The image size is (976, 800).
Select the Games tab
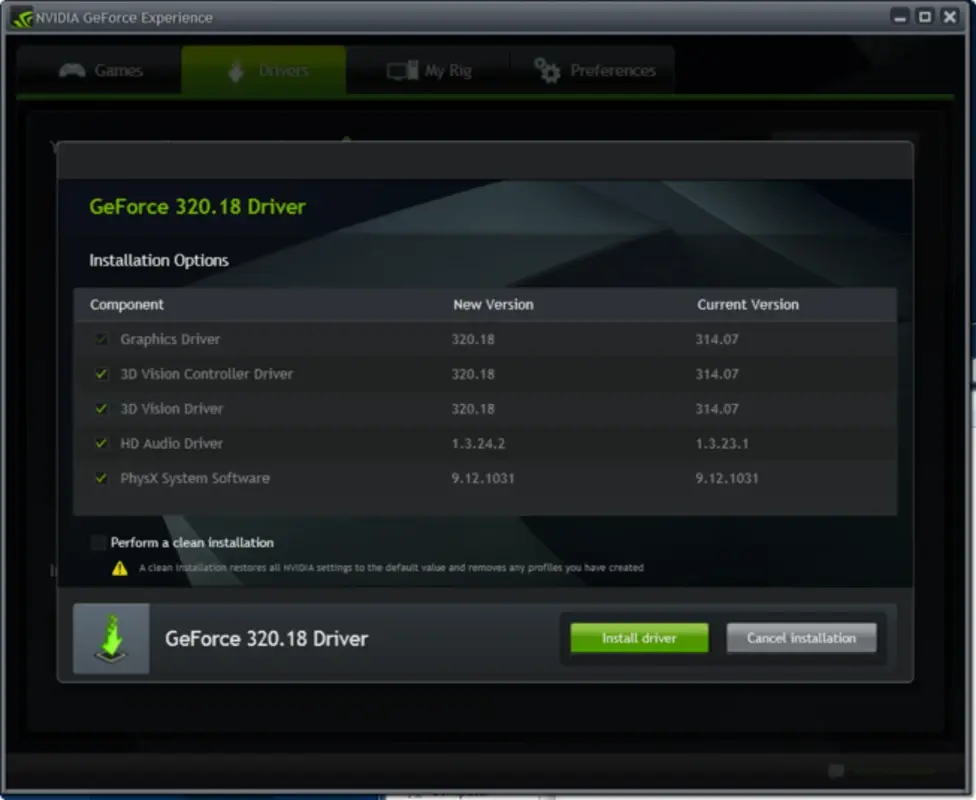pyautogui.click(x=98, y=70)
